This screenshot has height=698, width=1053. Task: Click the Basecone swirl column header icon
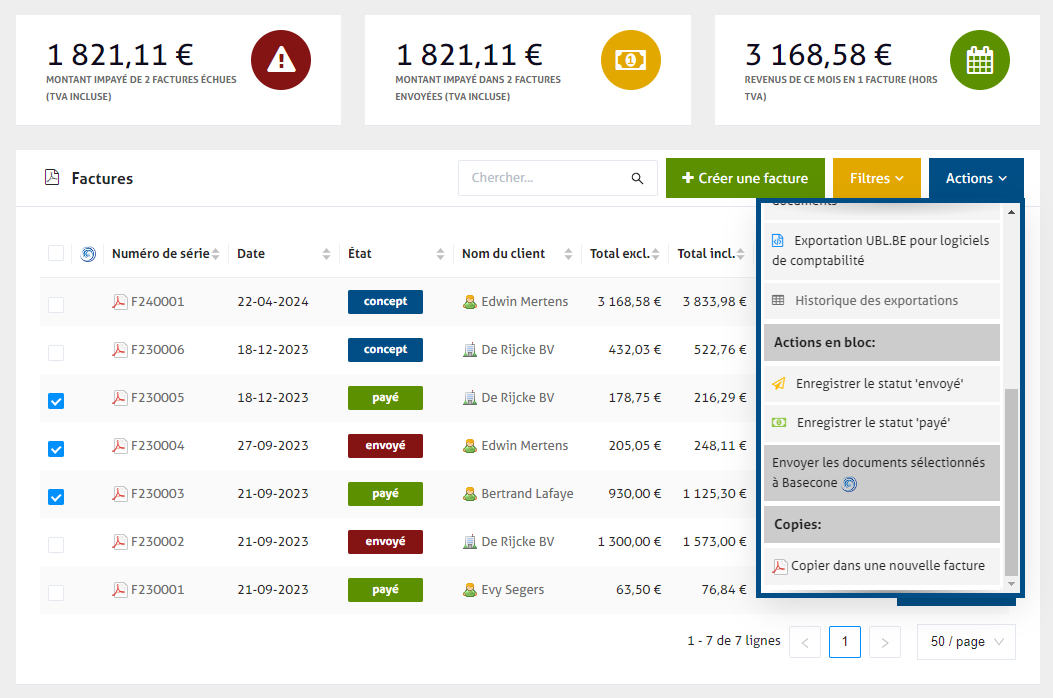point(88,254)
